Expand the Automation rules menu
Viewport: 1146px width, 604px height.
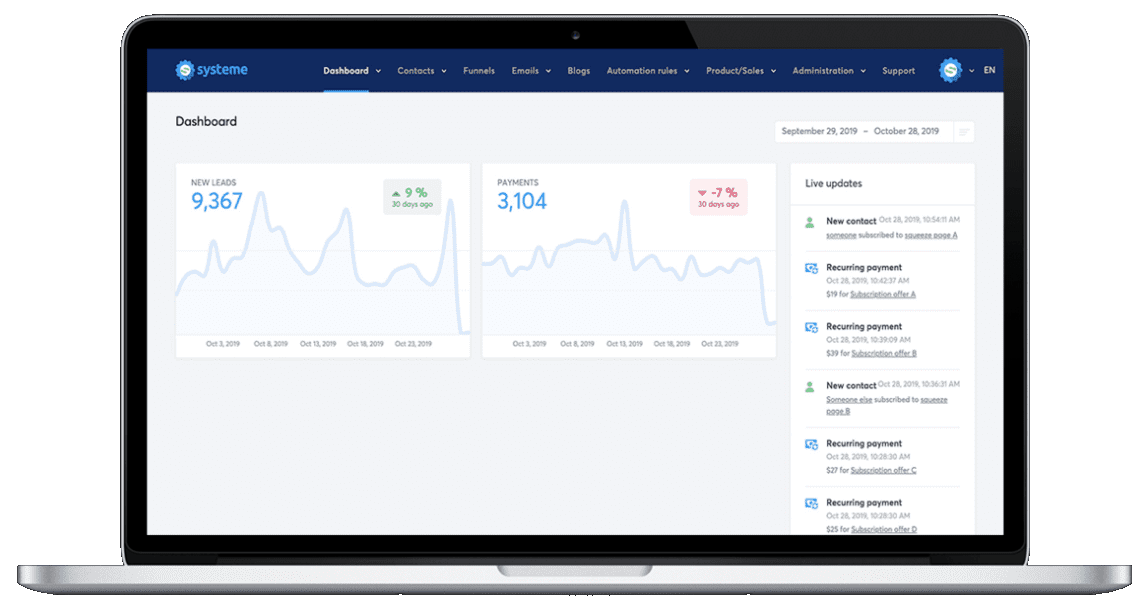click(x=648, y=71)
